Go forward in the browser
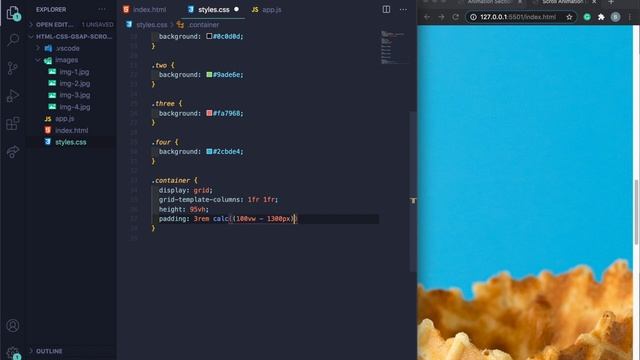 [x=441, y=17]
